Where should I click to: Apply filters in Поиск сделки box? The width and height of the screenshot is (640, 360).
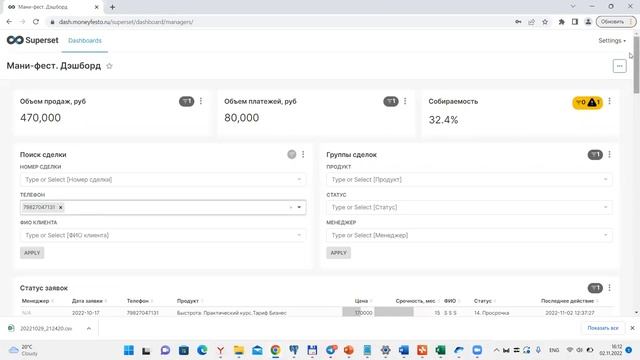[32, 253]
